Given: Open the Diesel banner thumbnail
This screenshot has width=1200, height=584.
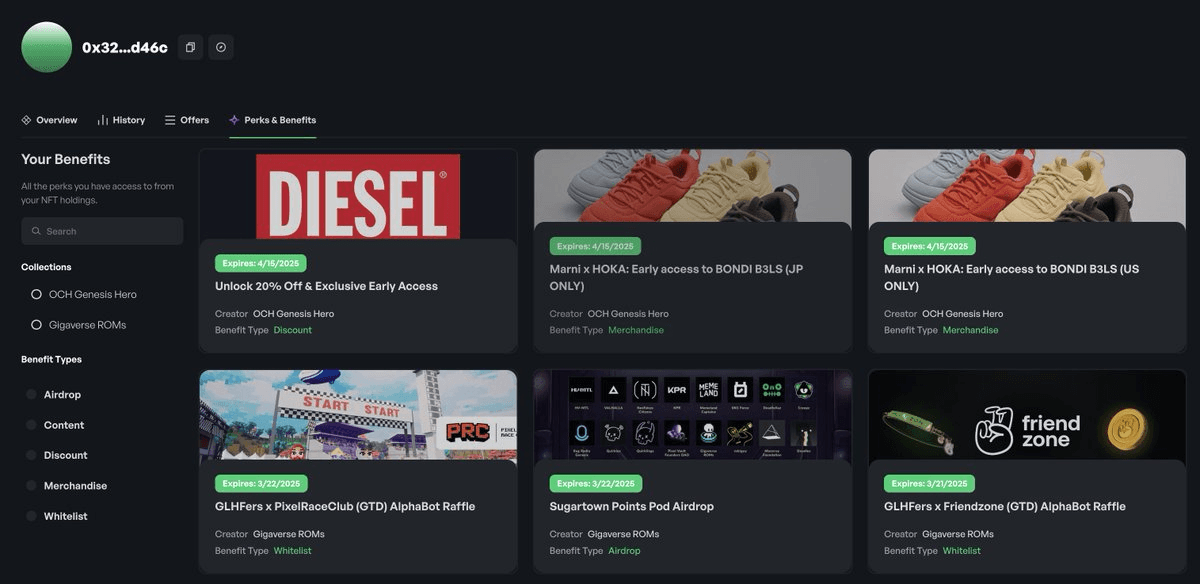Looking at the screenshot, I should coord(358,194).
